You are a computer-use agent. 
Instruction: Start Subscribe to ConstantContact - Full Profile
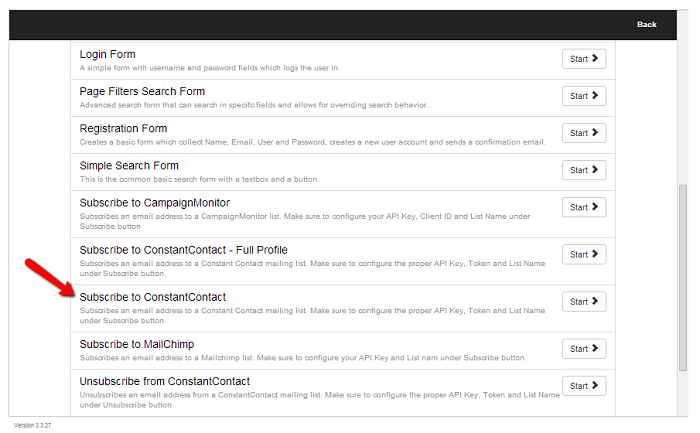(584, 254)
